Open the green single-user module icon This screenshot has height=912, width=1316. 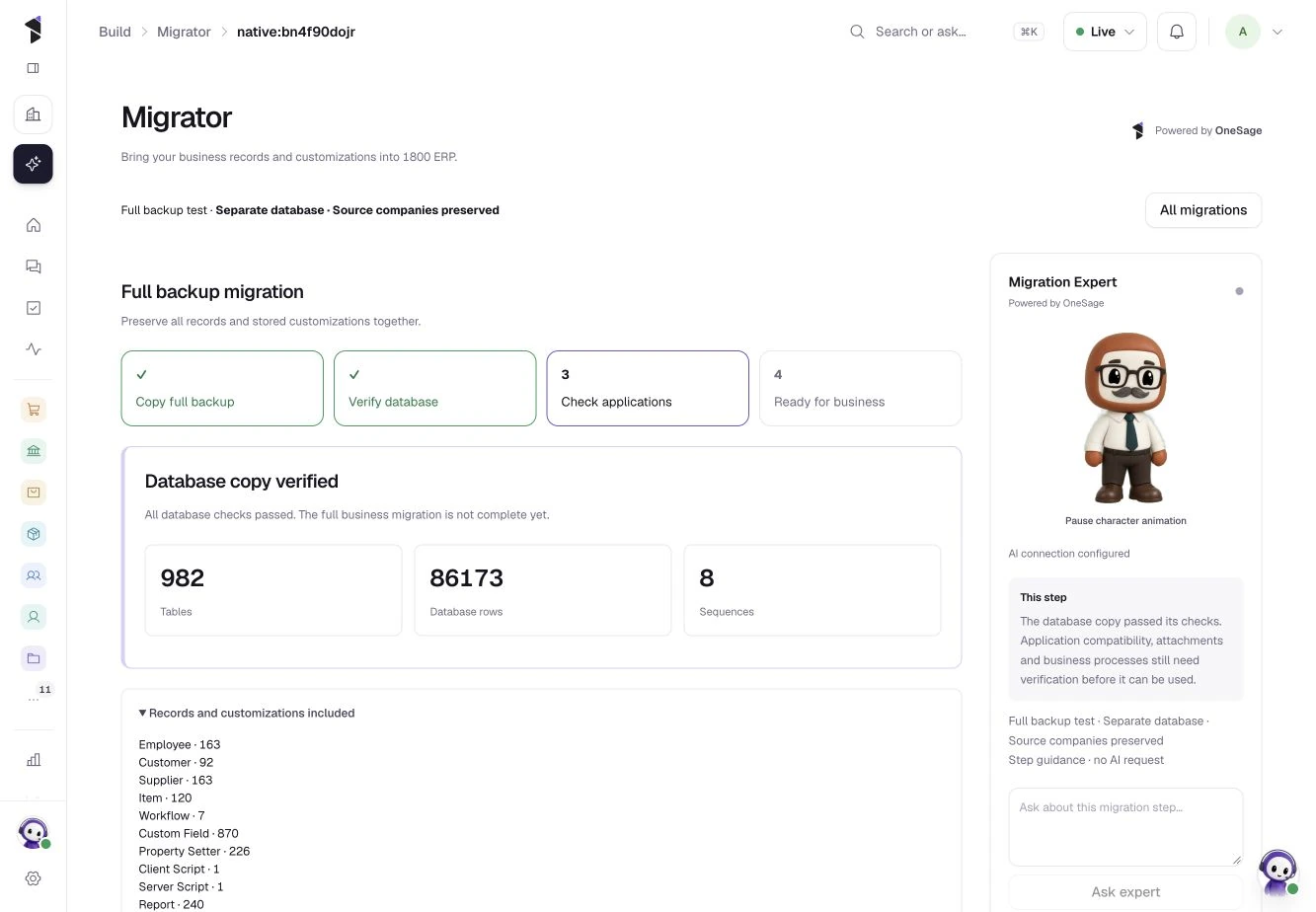pos(33,617)
